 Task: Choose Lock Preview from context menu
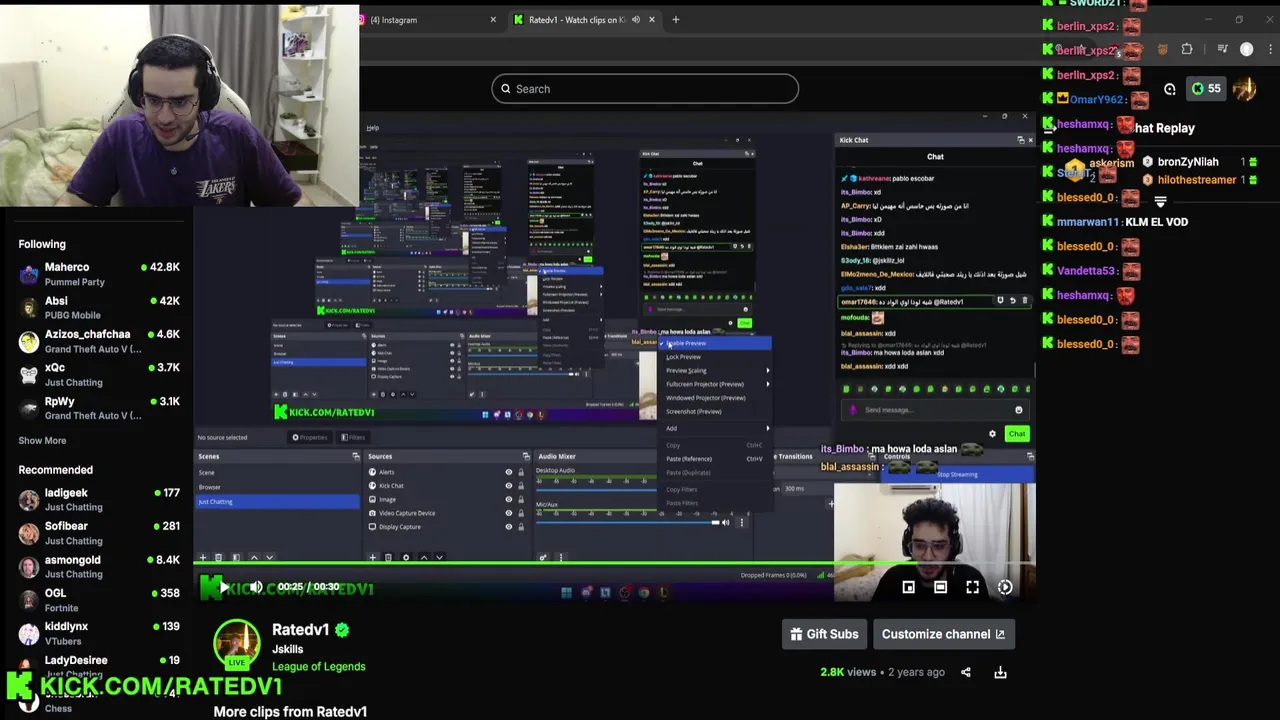tap(716, 357)
